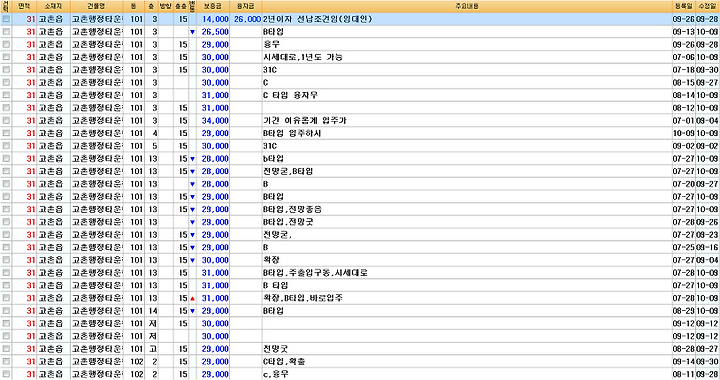The image size is (720, 380).
Task: Click the registration date 08-12
Action: (x=683, y=108)
